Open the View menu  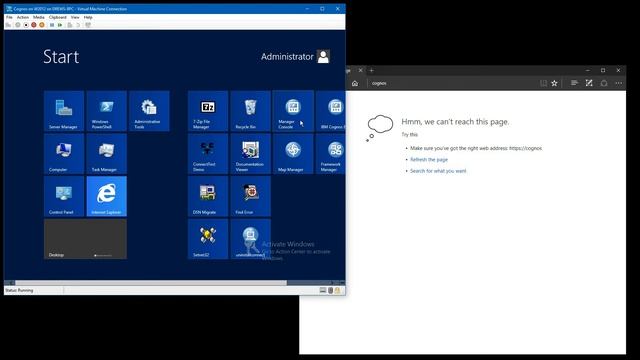[x=75, y=17]
